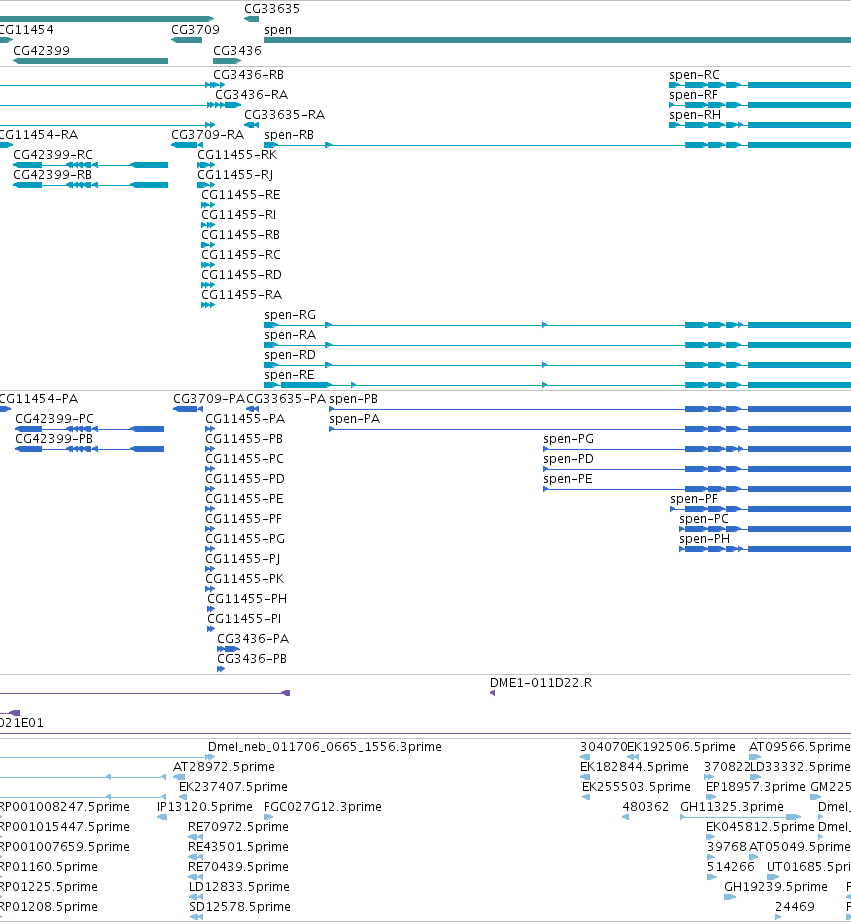Select protein CG3436-PB
Viewport: 851px width, 922px height.
(x=252, y=659)
